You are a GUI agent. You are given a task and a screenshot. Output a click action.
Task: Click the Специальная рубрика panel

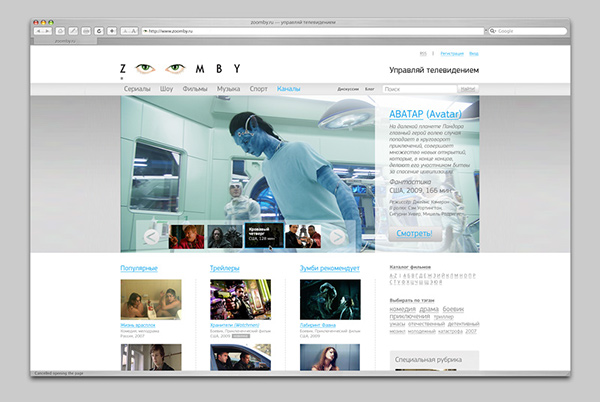tap(434, 360)
